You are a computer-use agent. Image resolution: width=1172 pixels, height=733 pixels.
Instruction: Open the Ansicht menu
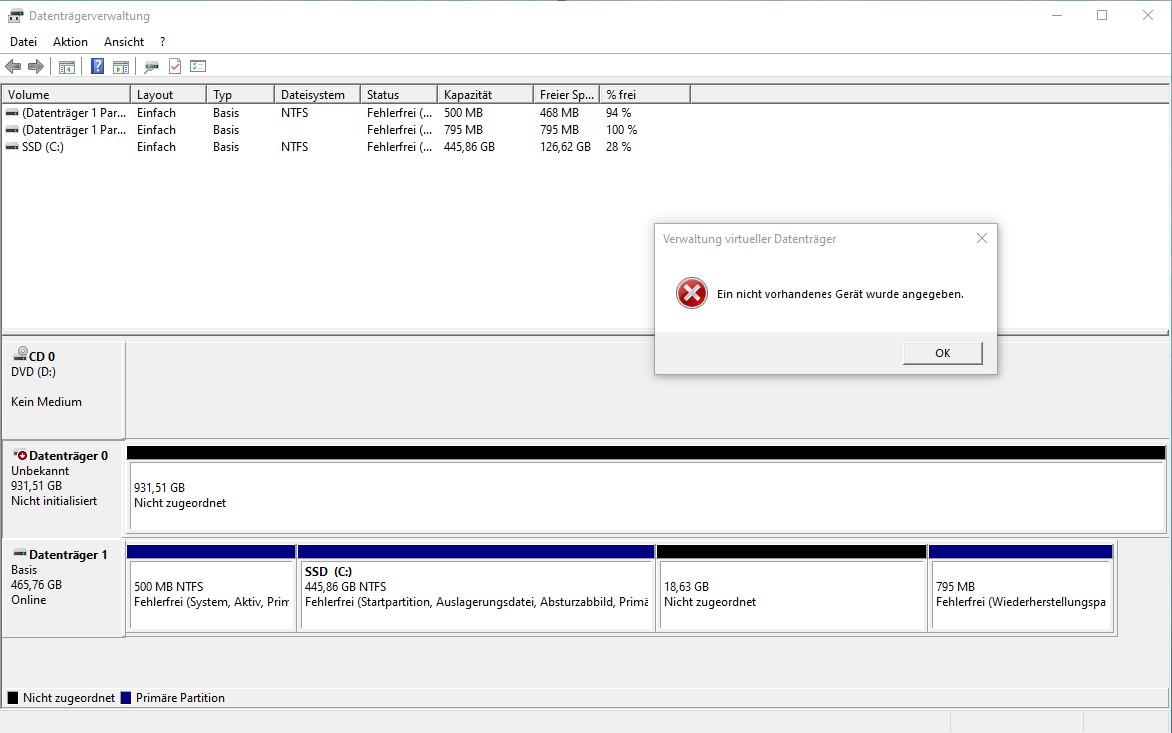(x=123, y=42)
